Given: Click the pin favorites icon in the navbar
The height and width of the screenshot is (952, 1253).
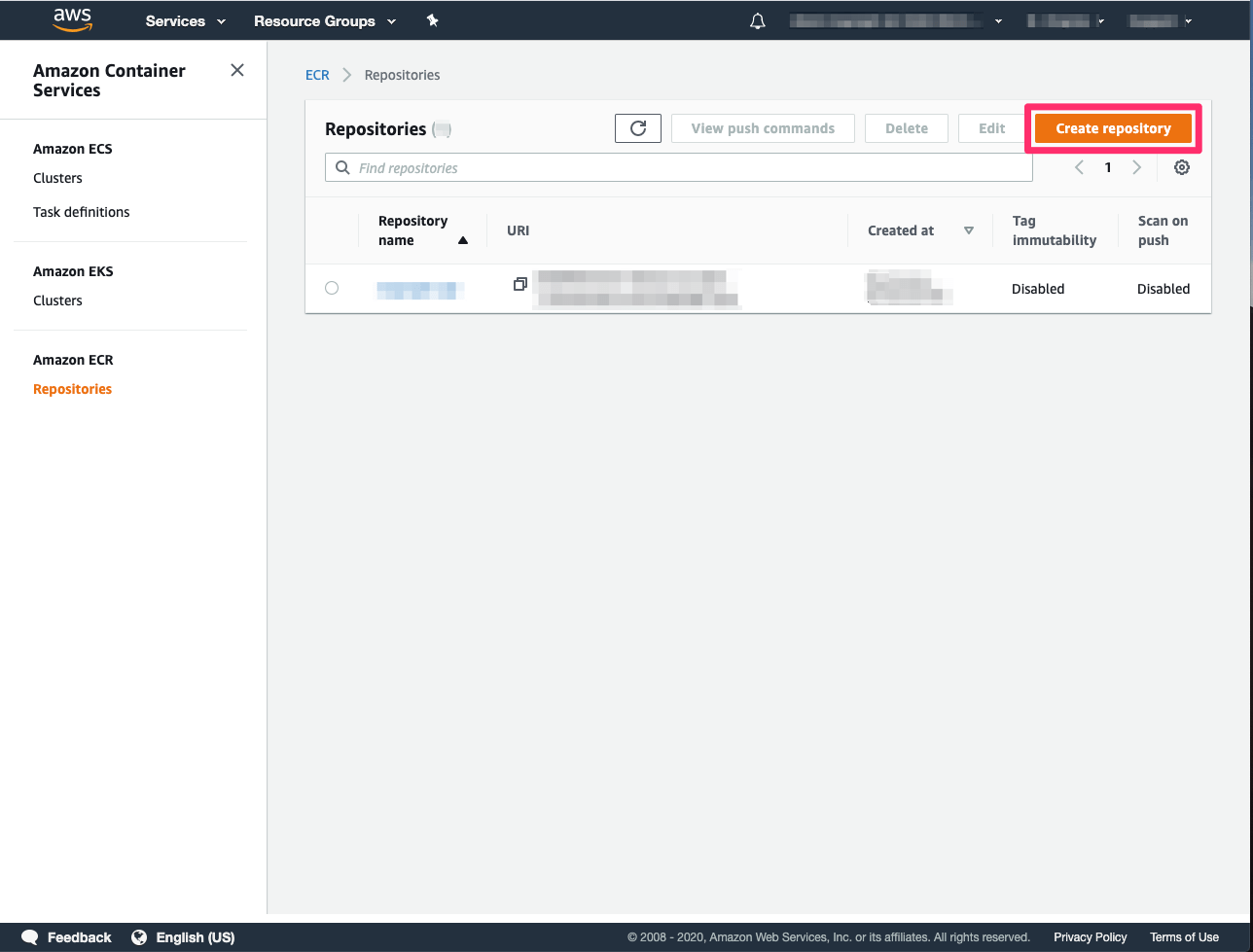Looking at the screenshot, I should (432, 19).
